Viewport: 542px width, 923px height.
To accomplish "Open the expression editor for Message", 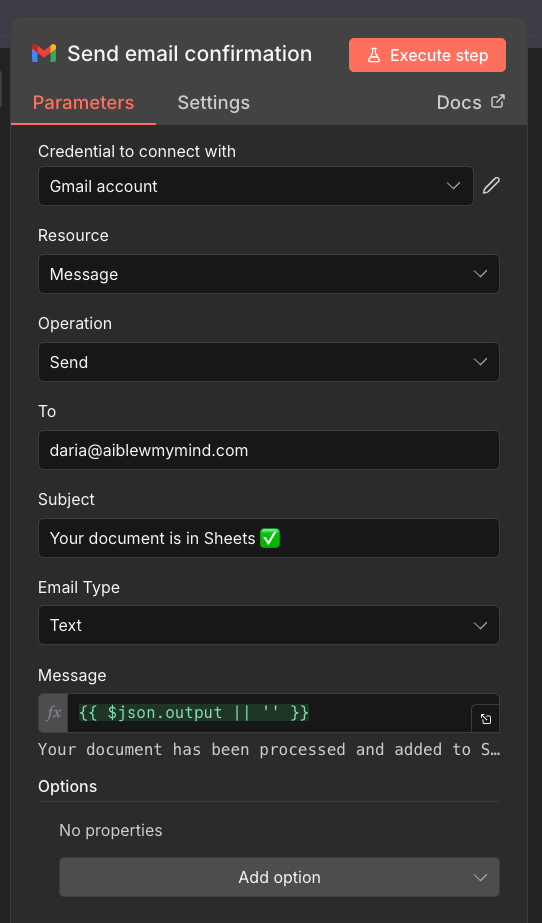I will click(x=486, y=719).
